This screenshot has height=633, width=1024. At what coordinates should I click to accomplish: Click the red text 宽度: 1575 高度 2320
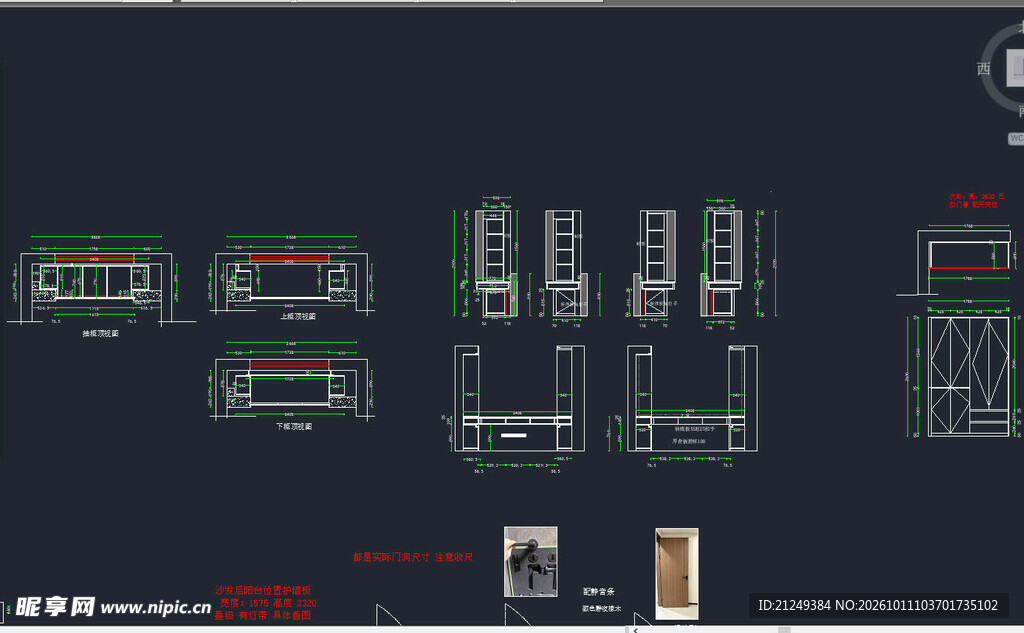point(268,603)
